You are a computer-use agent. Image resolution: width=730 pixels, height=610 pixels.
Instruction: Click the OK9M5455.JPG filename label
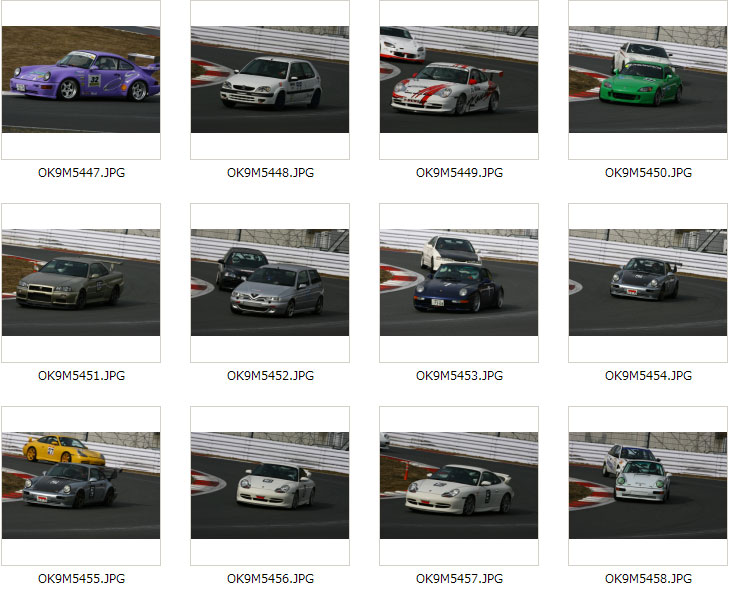coord(81,579)
